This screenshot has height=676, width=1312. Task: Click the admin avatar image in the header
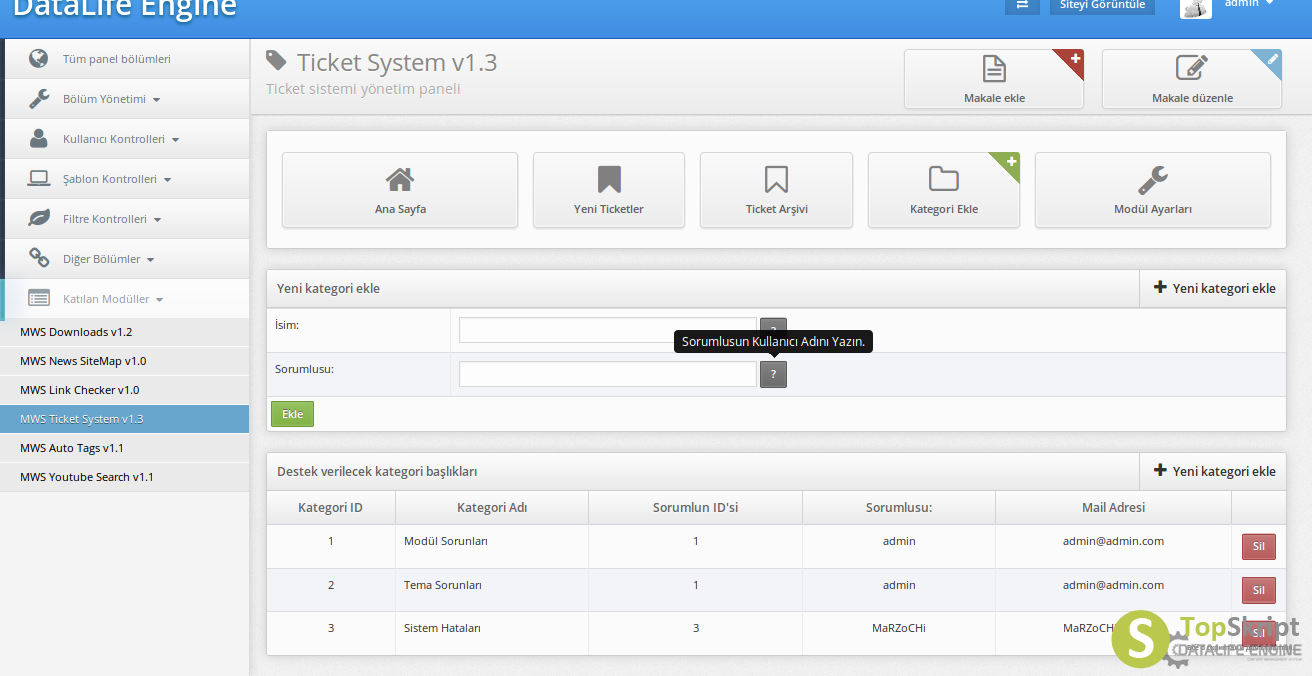pyautogui.click(x=1196, y=7)
